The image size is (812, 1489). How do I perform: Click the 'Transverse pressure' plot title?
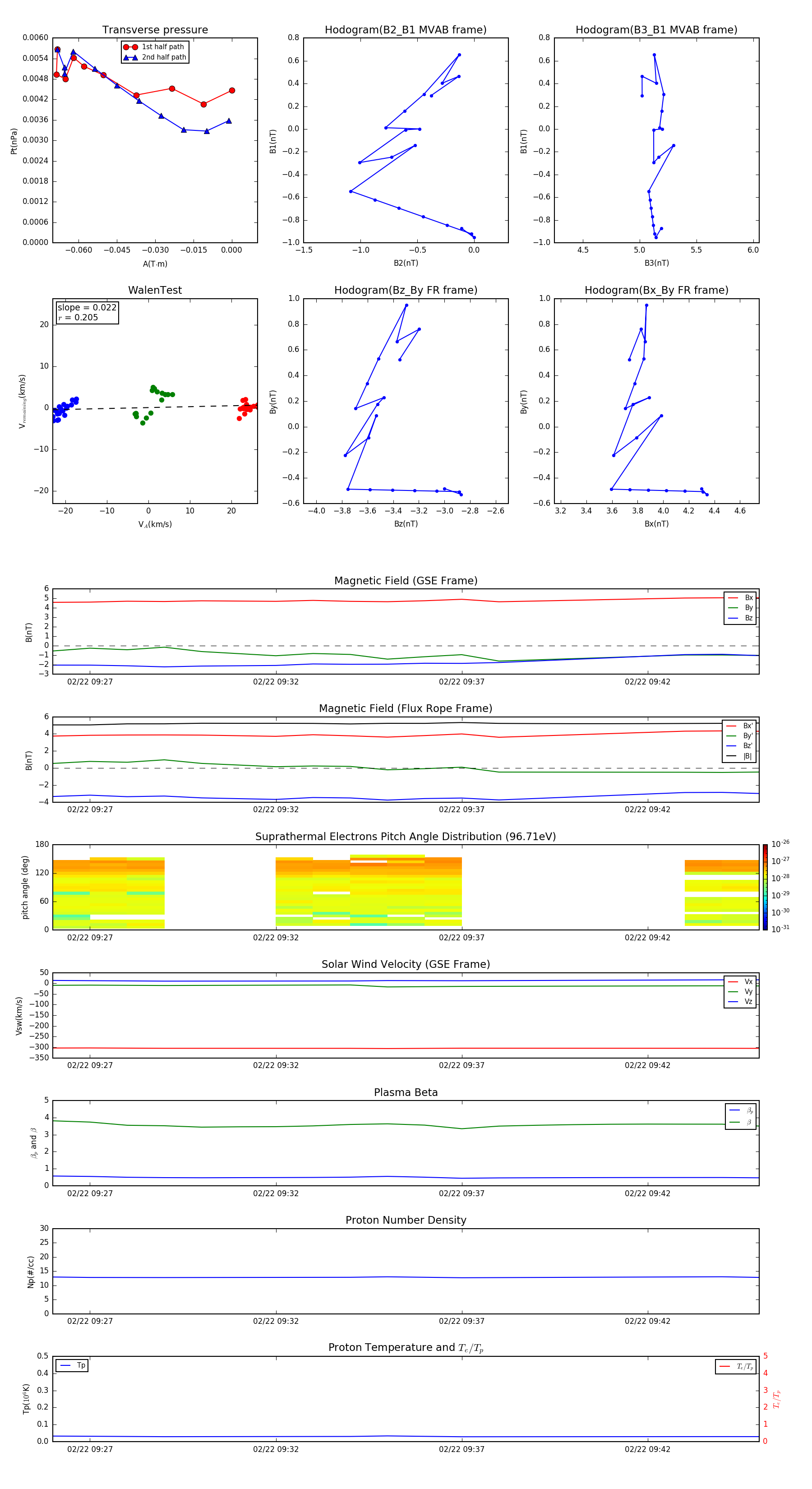pyautogui.click(x=155, y=30)
